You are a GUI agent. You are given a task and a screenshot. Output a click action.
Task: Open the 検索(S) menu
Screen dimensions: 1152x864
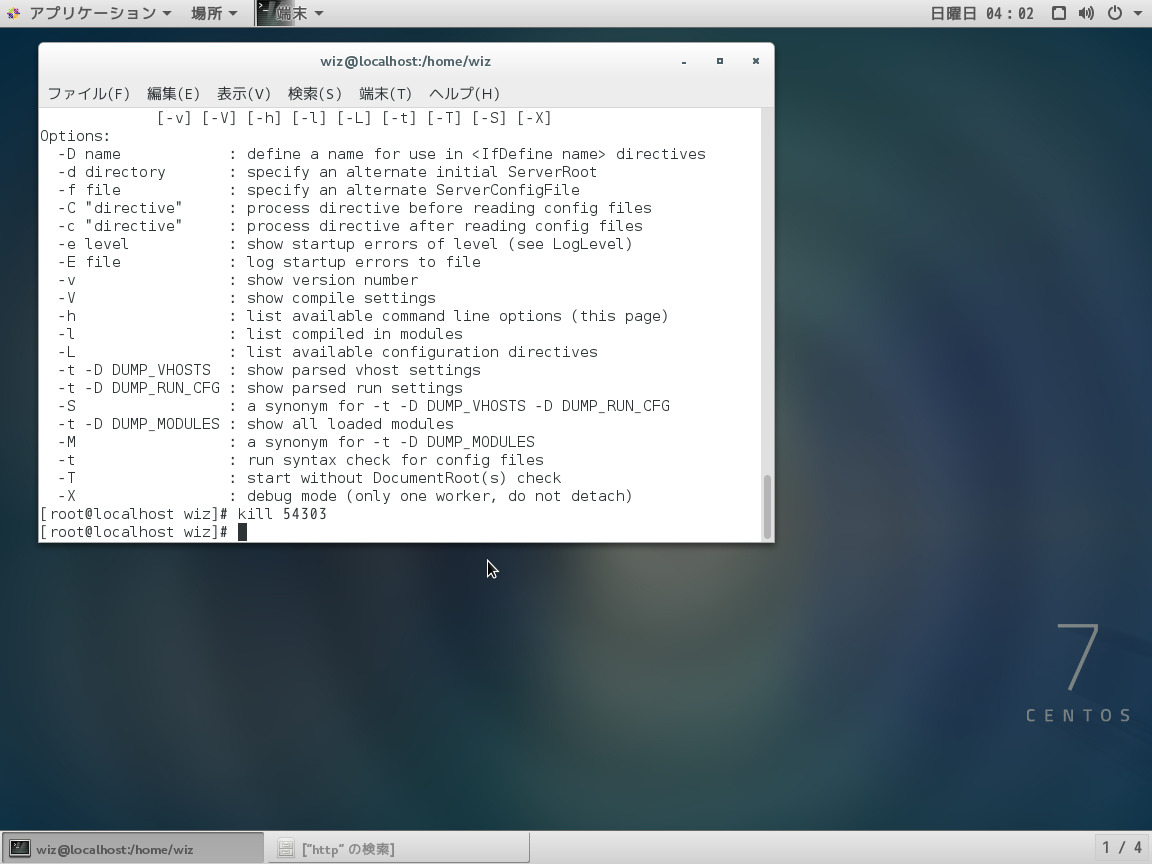[314, 94]
